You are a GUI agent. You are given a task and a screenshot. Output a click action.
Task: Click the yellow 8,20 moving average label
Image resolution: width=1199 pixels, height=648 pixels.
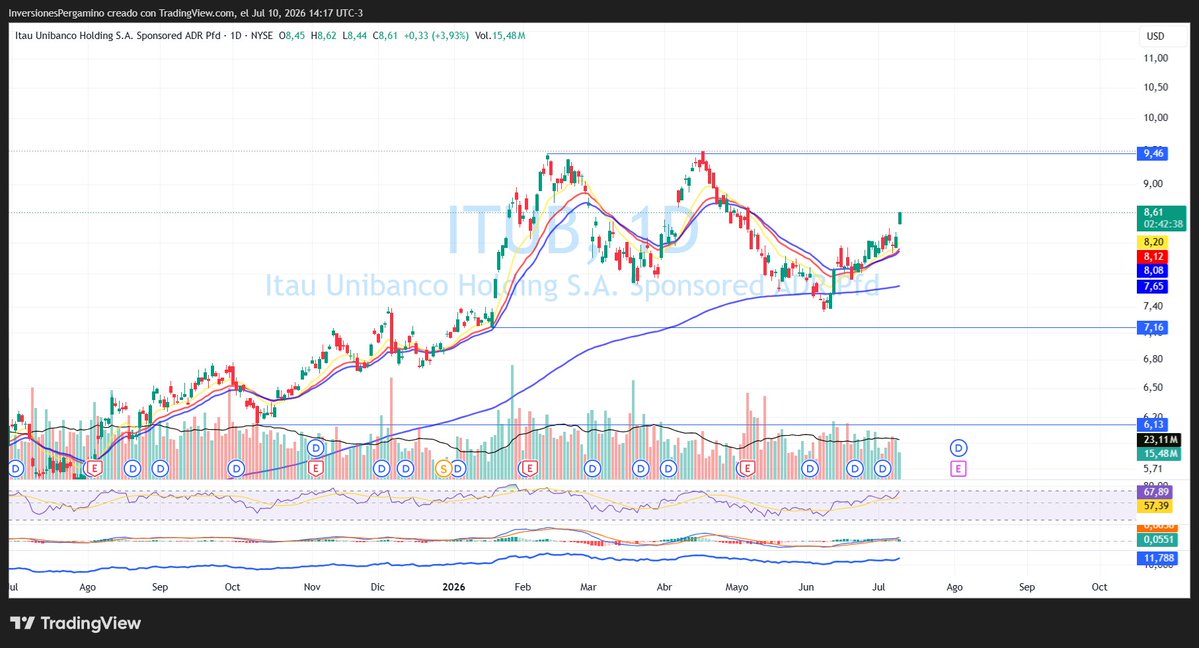pos(1152,242)
